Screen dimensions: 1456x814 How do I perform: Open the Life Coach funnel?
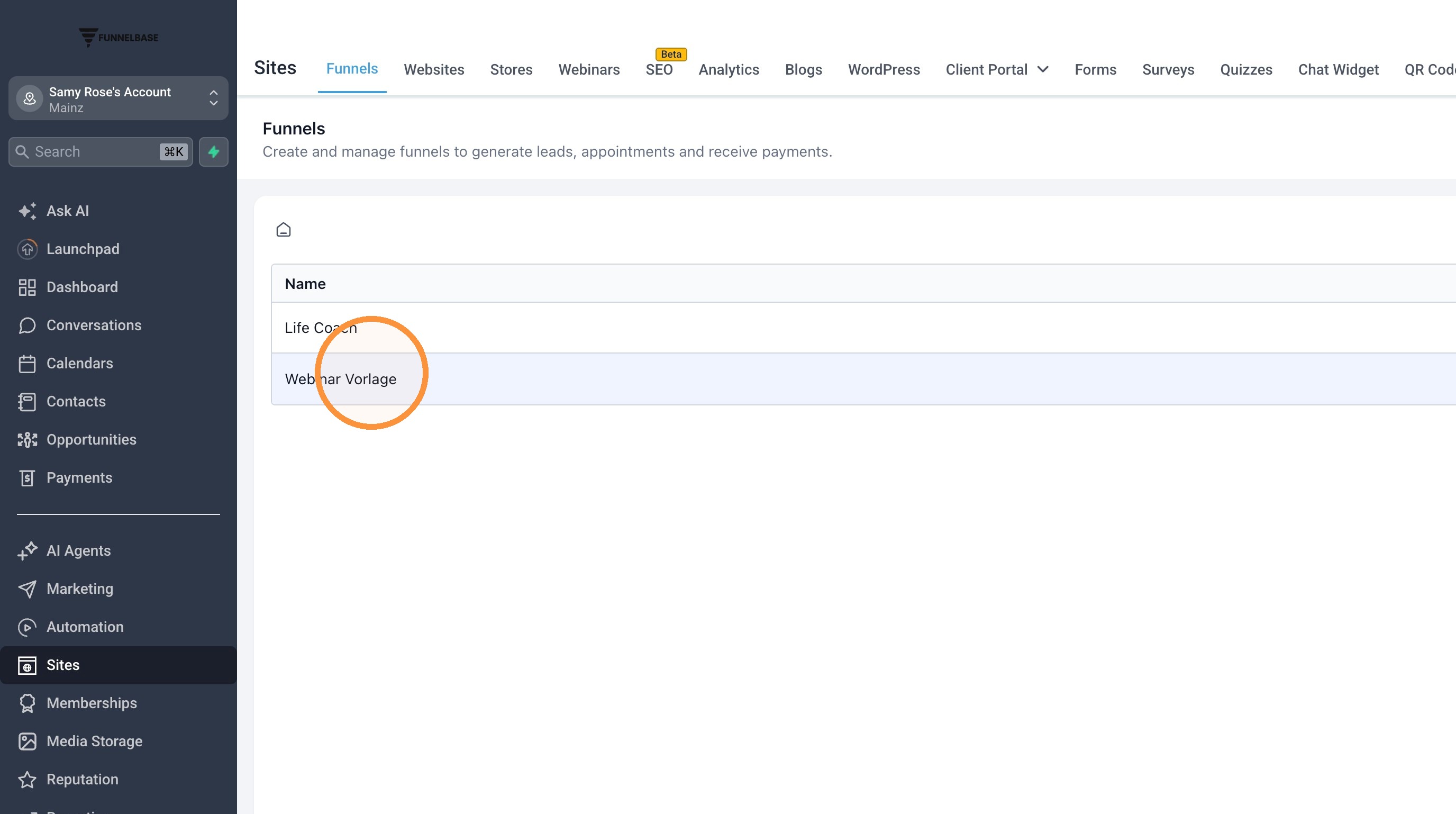(x=321, y=328)
